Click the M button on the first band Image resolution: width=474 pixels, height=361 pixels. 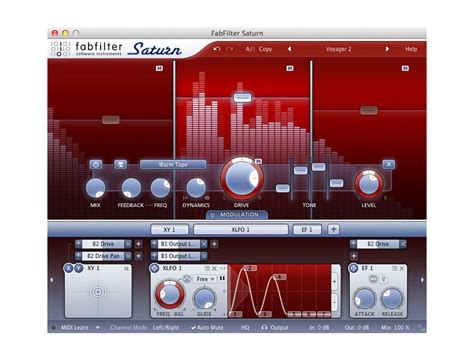click(x=159, y=68)
